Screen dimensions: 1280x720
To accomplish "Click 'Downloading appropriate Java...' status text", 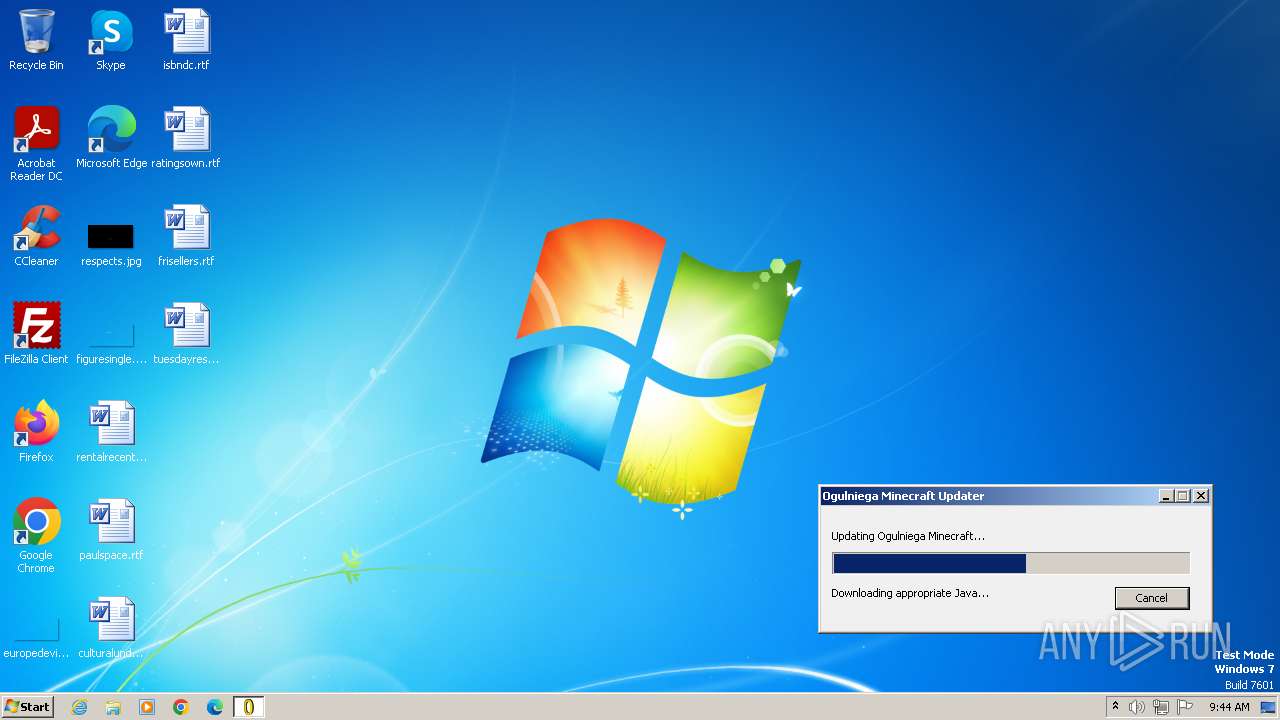I will pyautogui.click(x=910, y=593).
